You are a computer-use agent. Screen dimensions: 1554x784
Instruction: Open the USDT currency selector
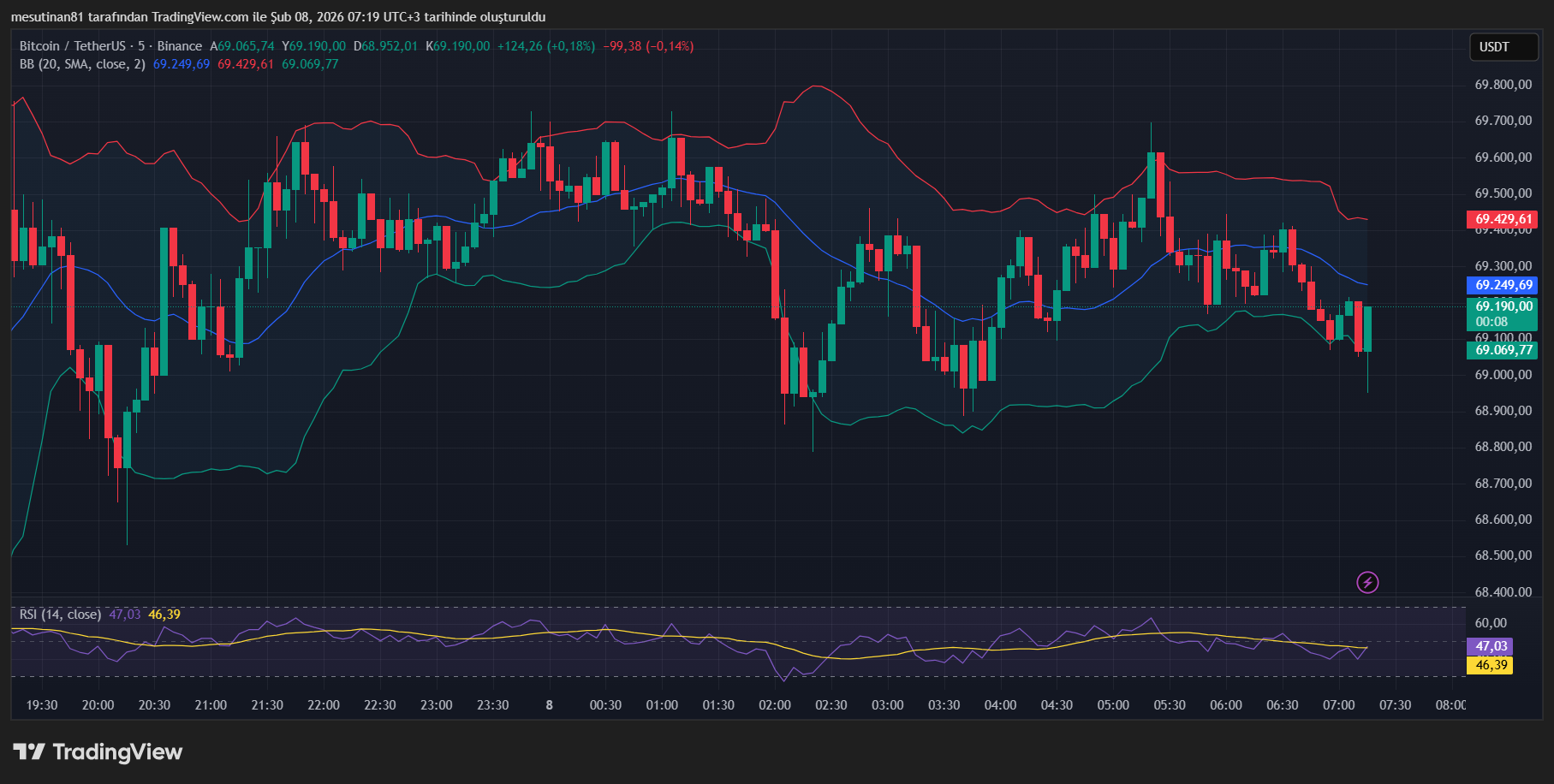click(1503, 47)
